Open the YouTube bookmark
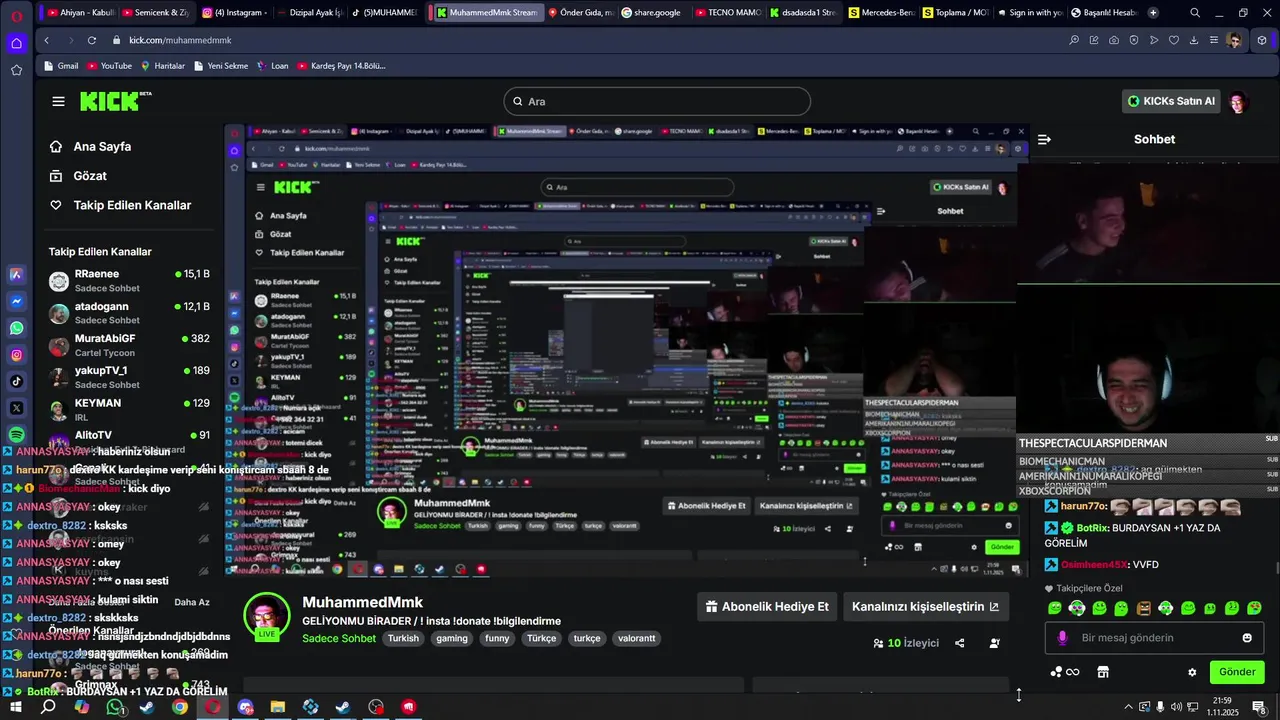 click(109, 66)
